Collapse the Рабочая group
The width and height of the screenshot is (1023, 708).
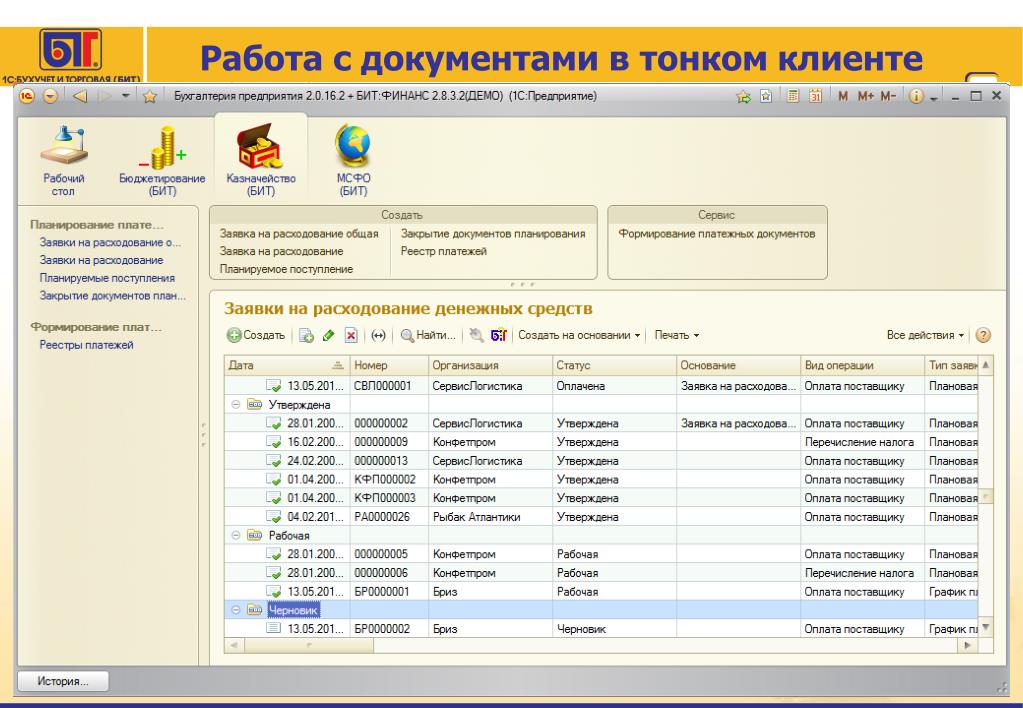click(x=236, y=536)
